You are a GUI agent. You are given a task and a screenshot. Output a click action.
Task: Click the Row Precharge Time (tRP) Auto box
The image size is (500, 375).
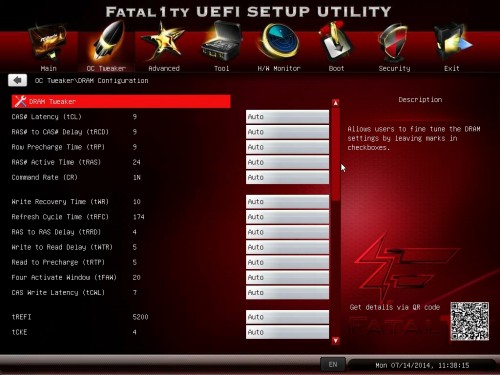tap(287, 147)
